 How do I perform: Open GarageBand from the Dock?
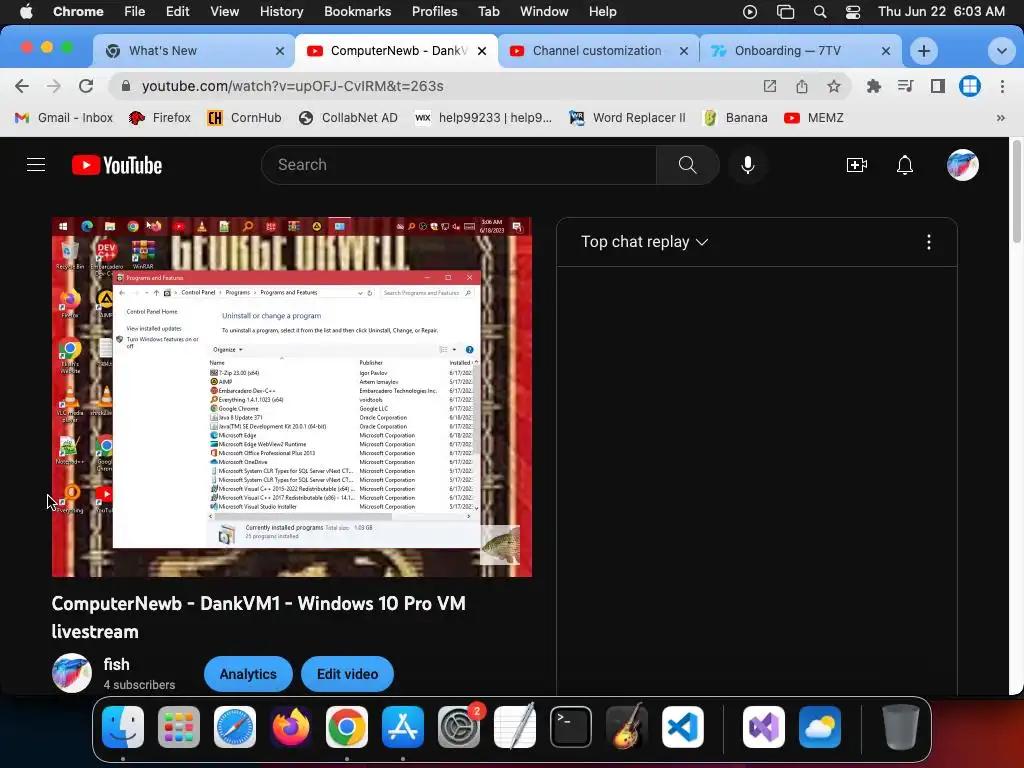coord(627,727)
